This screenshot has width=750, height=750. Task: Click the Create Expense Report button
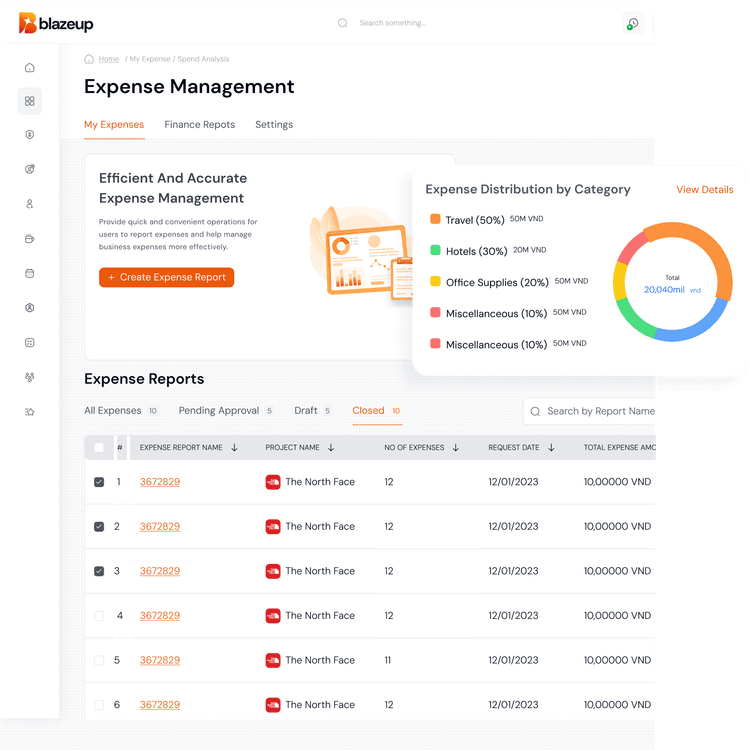point(166,277)
